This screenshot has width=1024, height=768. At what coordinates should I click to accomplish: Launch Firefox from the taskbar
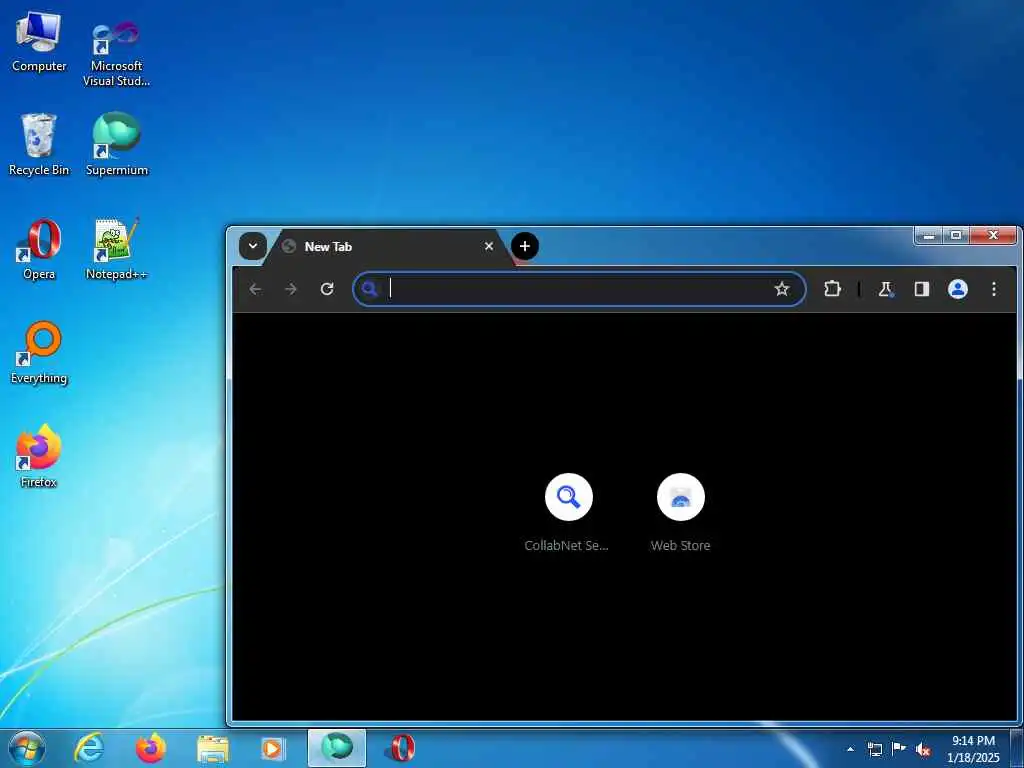[x=150, y=748]
